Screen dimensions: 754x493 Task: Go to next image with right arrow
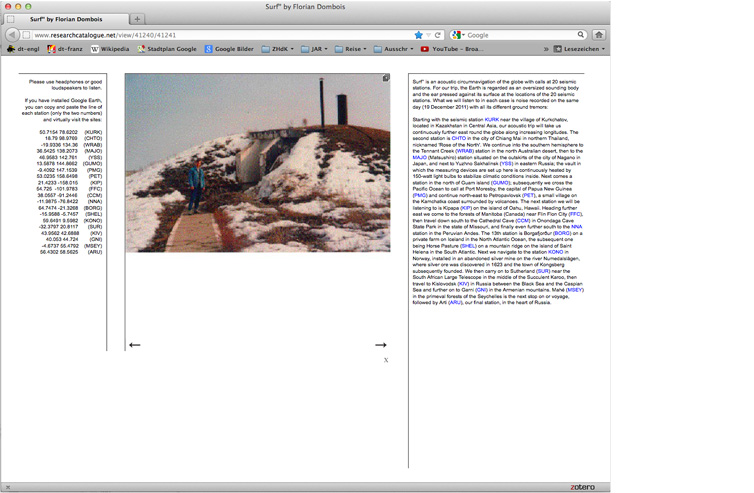click(381, 345)
